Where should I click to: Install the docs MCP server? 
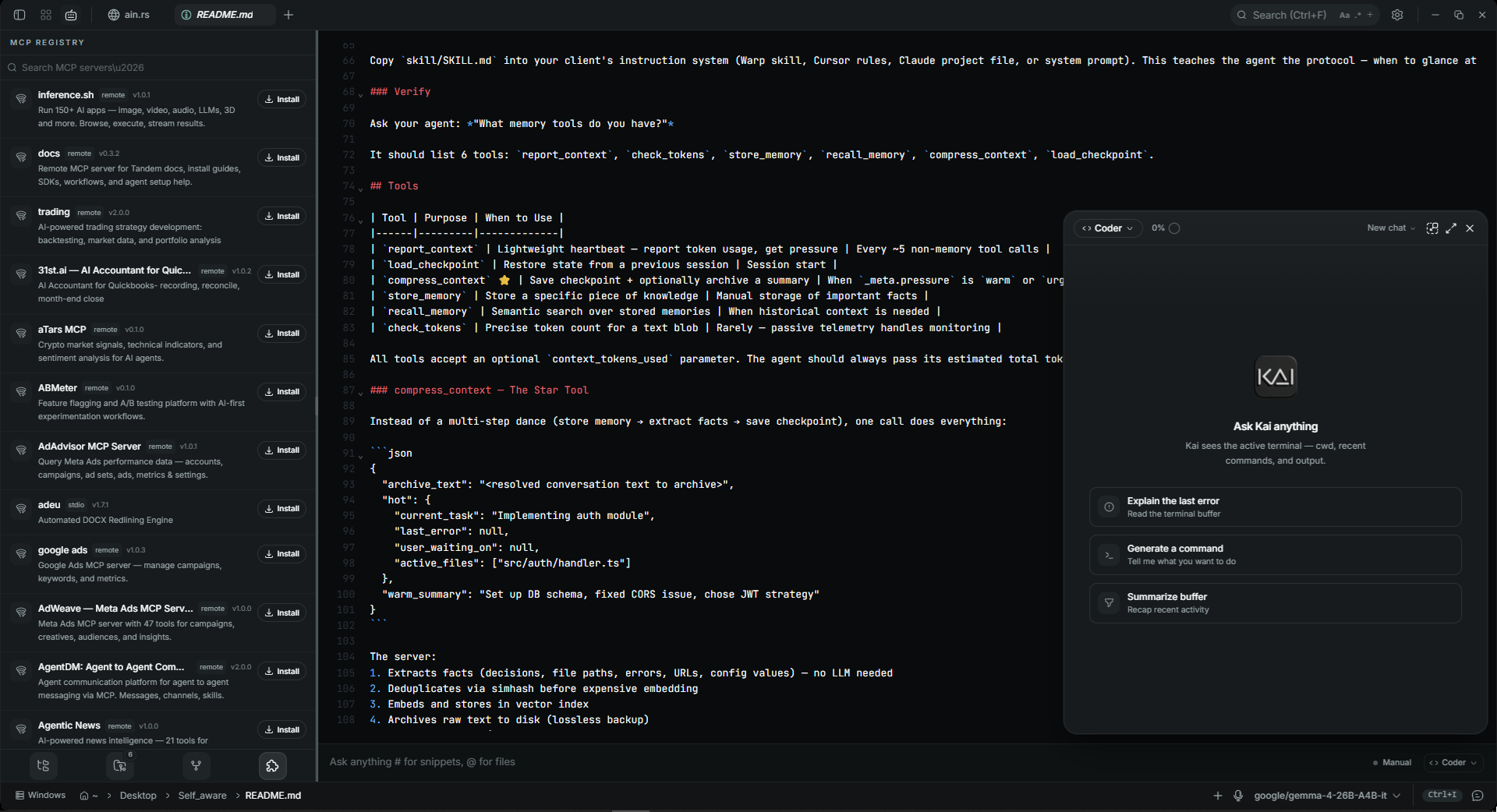point(281,157)
